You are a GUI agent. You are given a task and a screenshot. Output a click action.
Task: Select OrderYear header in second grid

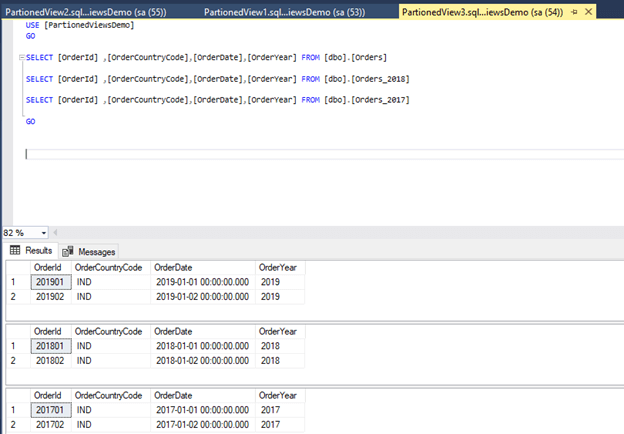pyautogui.click(x=280, y=331)
